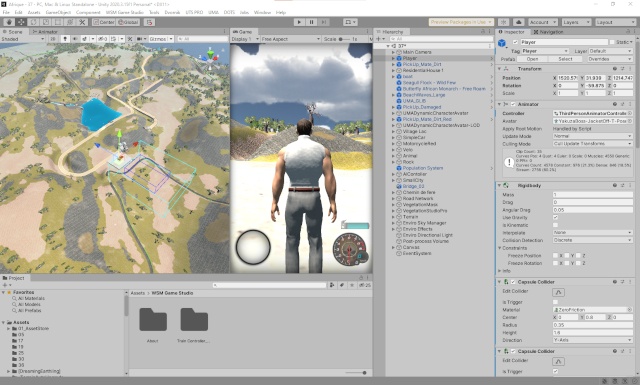Image resolution: width=640 pixels, height=385 pixels.
Task: Open the Free Aspect dropdown in Game view
Action: [x=290, y=39]
